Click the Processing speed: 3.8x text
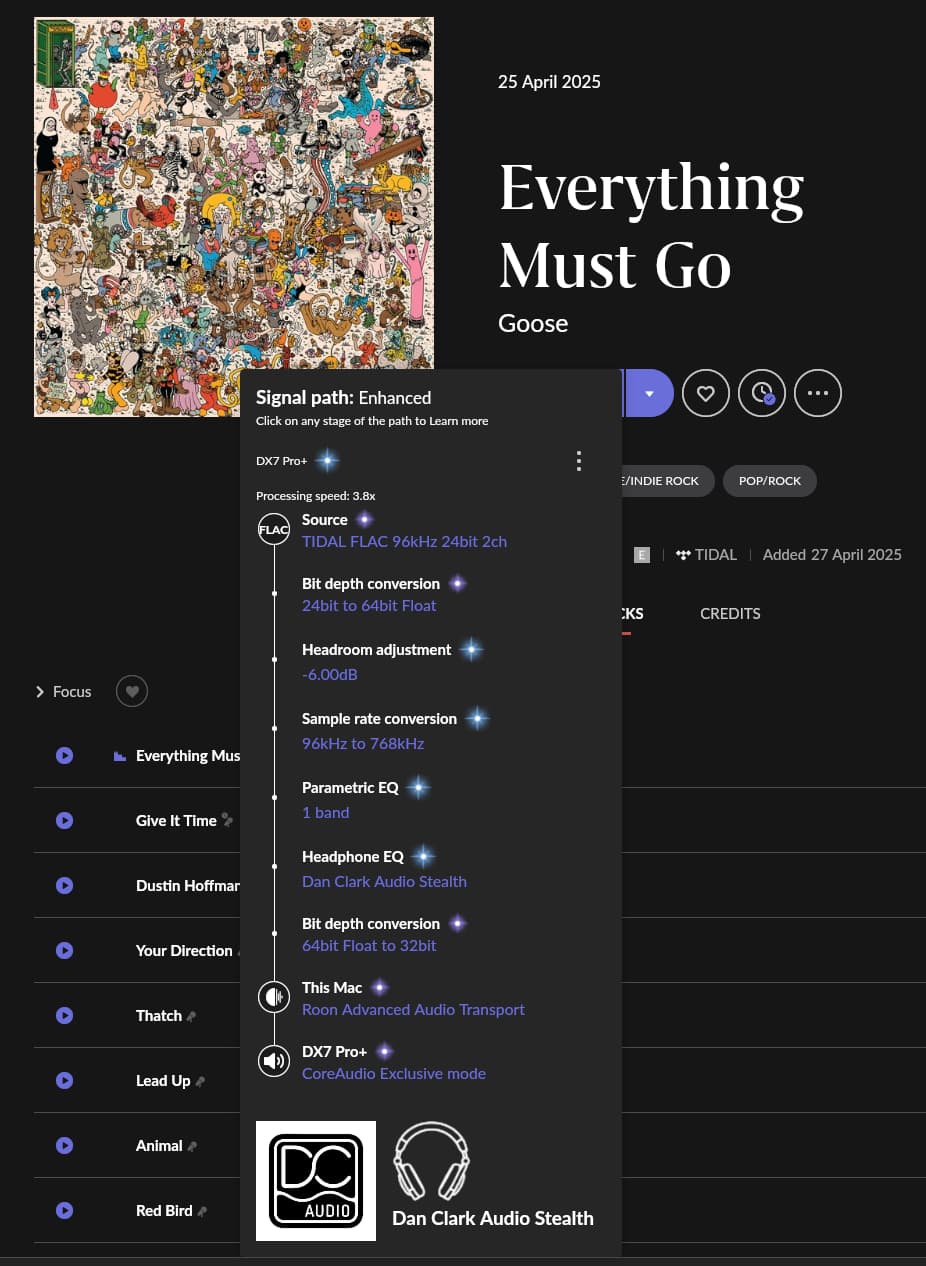This screenshot has width=926, height=1266. pyautogui.click(x=316, y=496)
